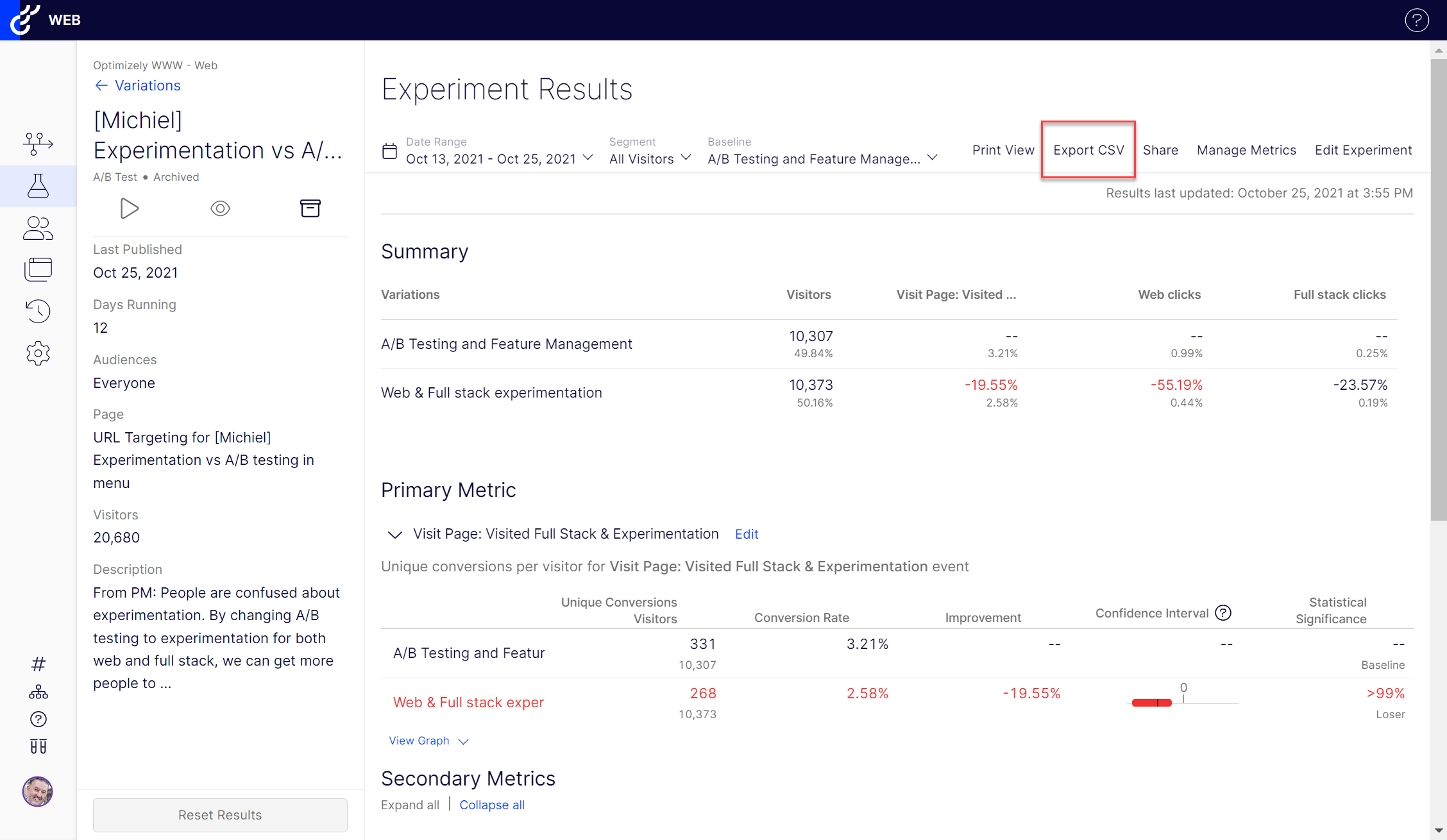Click the Statistical Significance column header
Viewport: 1447px width, 840px height.
click(1331, 610)
